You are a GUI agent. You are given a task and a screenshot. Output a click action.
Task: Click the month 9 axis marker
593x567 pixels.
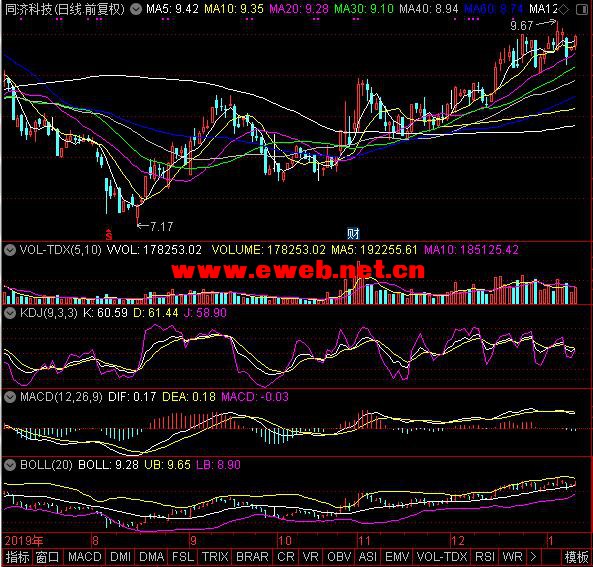point(193,541)
